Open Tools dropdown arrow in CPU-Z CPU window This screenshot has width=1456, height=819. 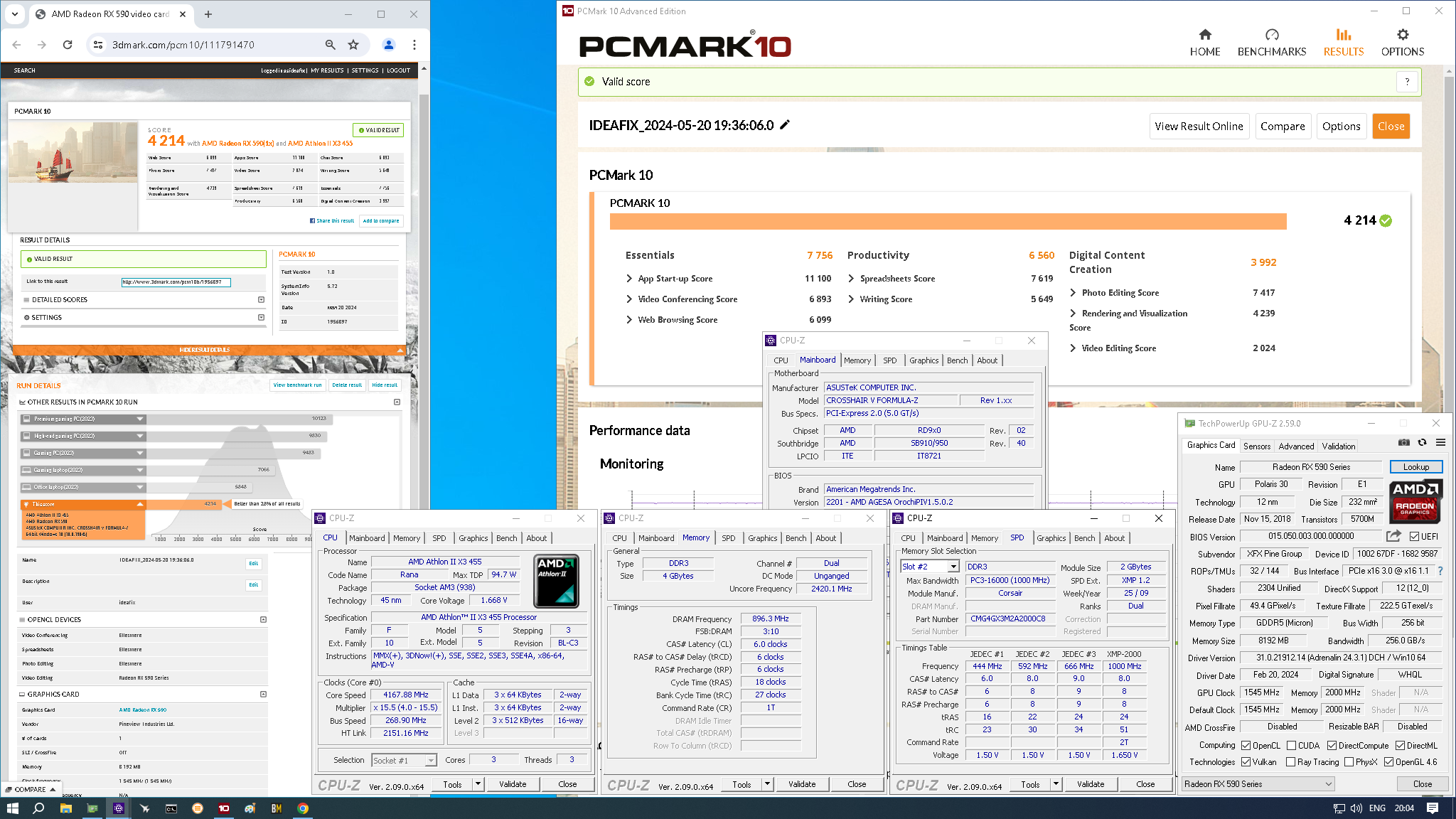478,784
